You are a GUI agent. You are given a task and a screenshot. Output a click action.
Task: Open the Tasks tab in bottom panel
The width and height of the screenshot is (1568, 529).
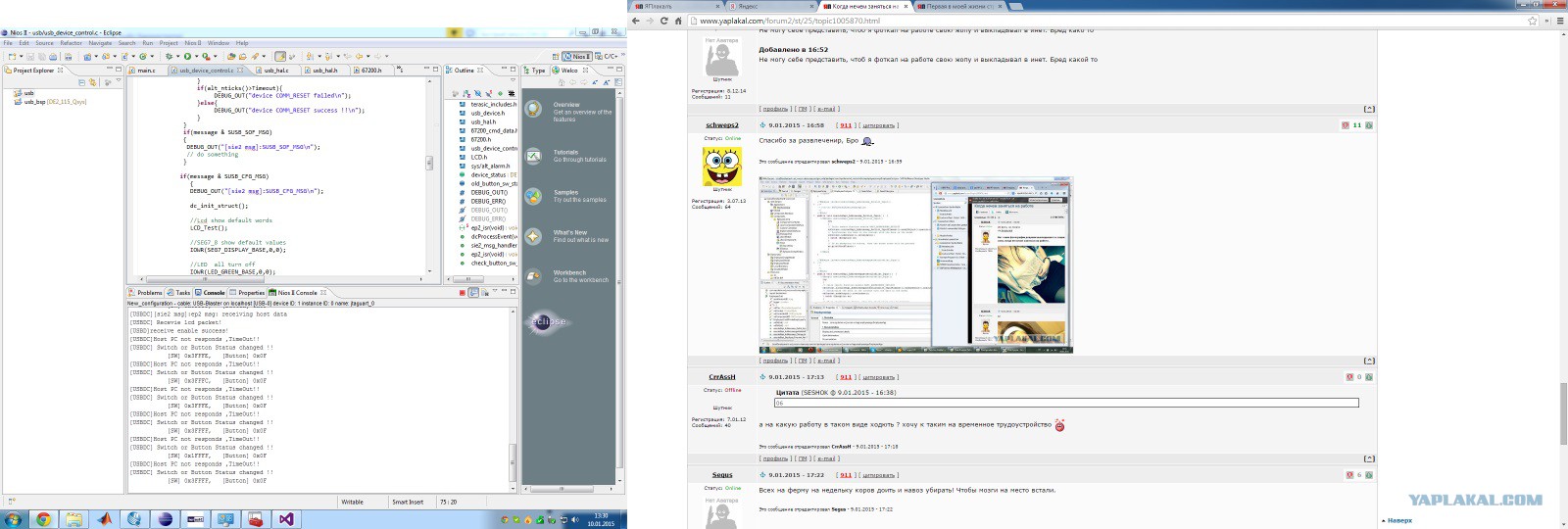coord(179,293)
